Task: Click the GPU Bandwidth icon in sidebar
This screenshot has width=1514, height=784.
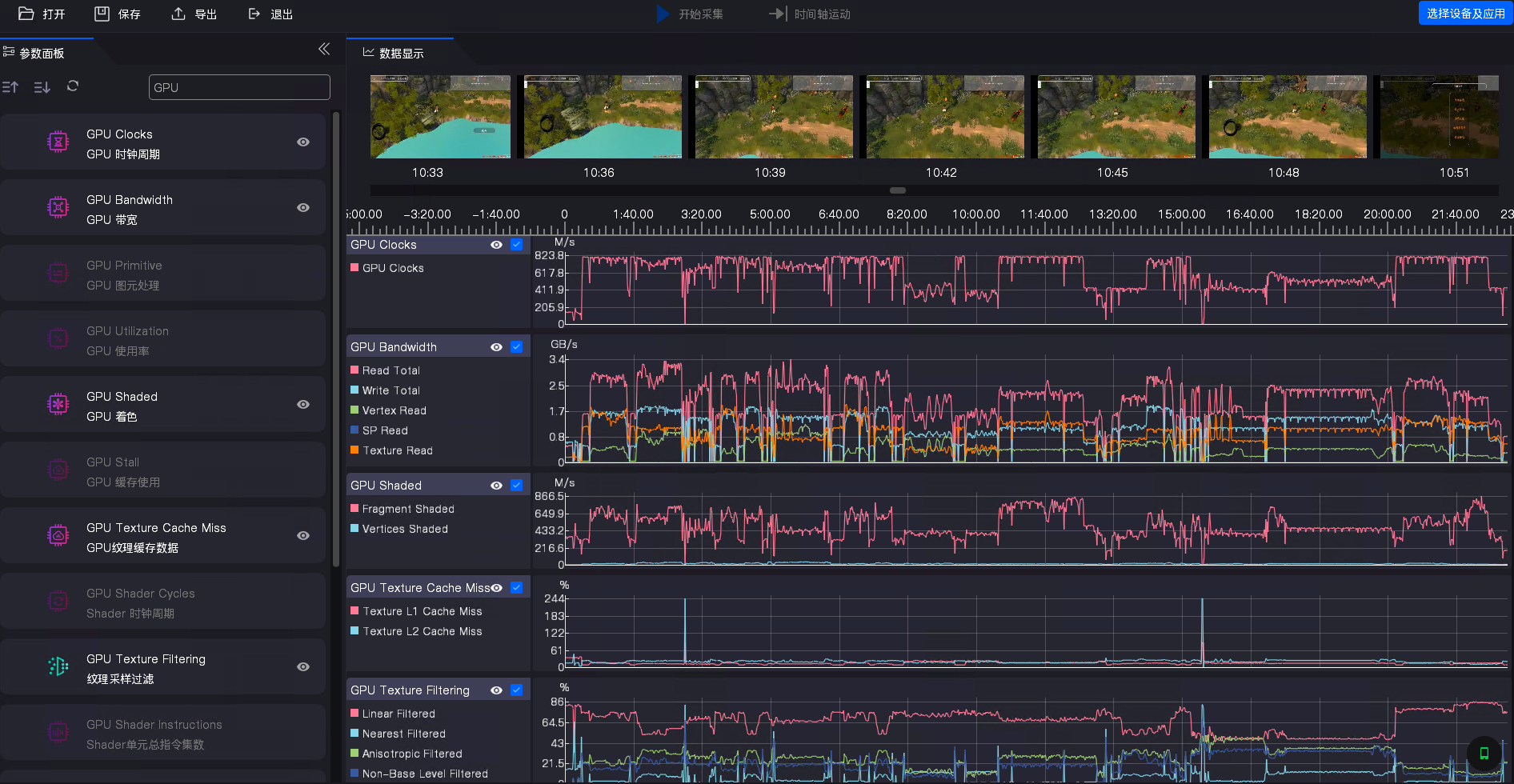Action: pyautogui.click(x=58, y=208)
